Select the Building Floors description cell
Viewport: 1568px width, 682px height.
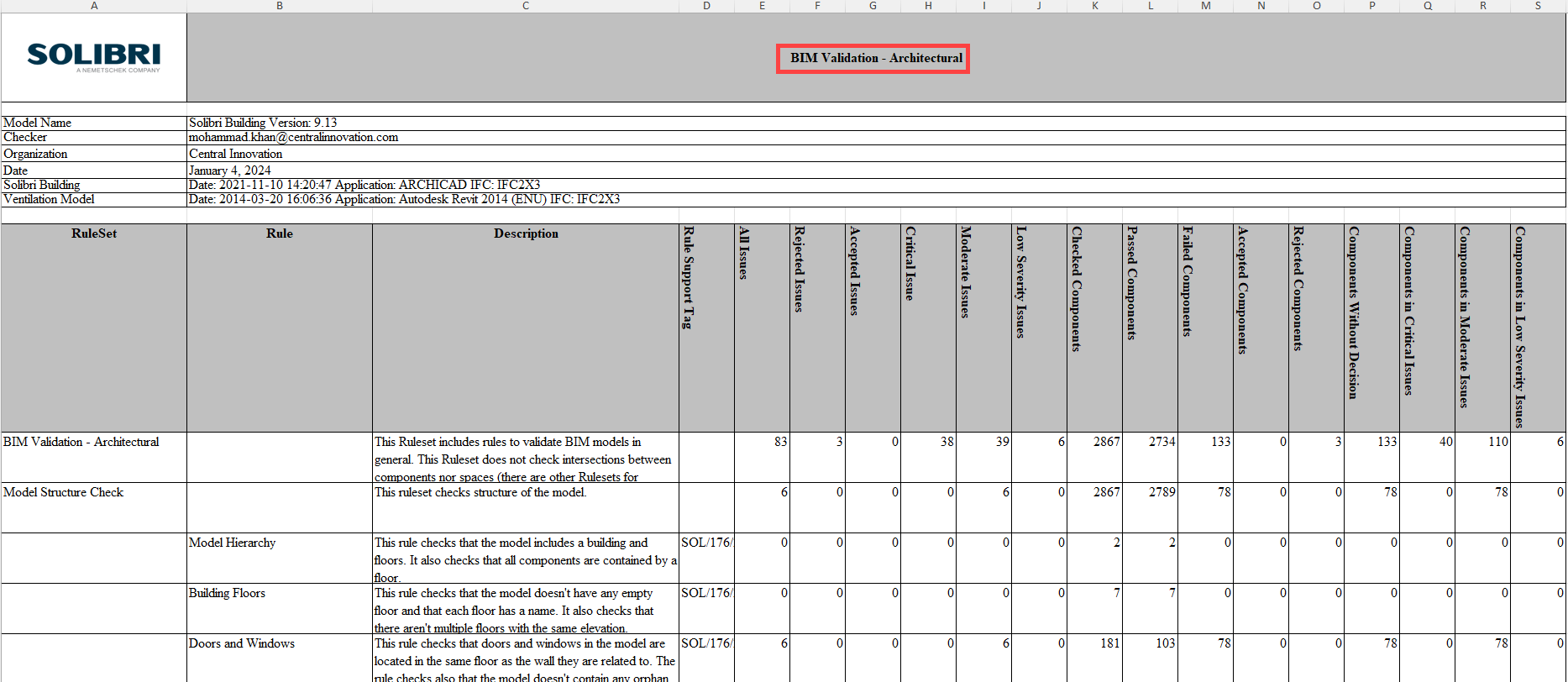pyautogui.click(x=526, y=608)
